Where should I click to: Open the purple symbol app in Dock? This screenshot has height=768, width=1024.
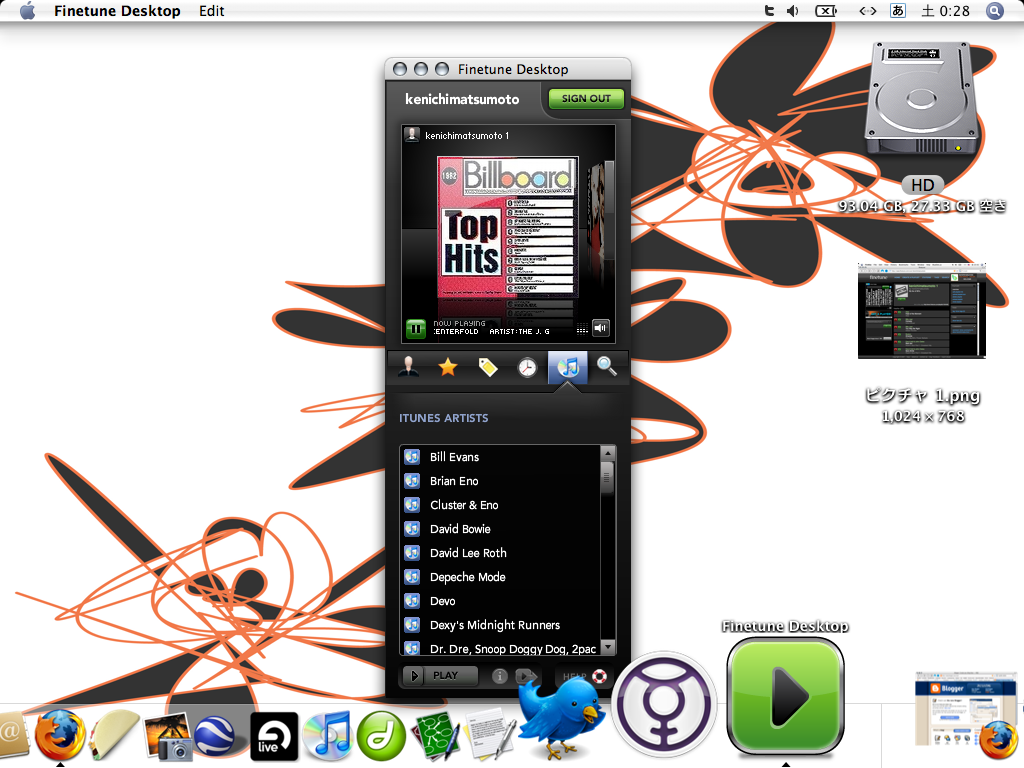click(664, 704)
